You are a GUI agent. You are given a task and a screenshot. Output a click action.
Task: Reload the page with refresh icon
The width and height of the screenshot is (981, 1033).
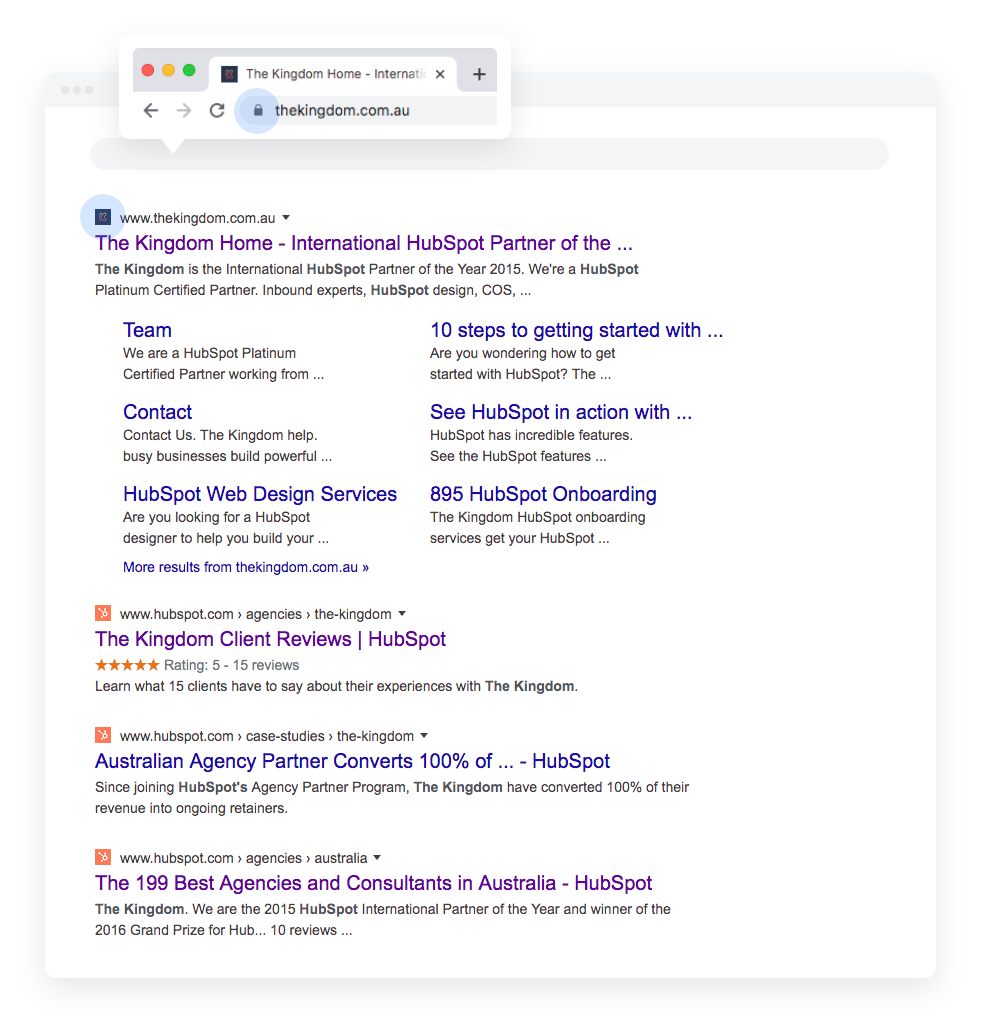(217, 111)
